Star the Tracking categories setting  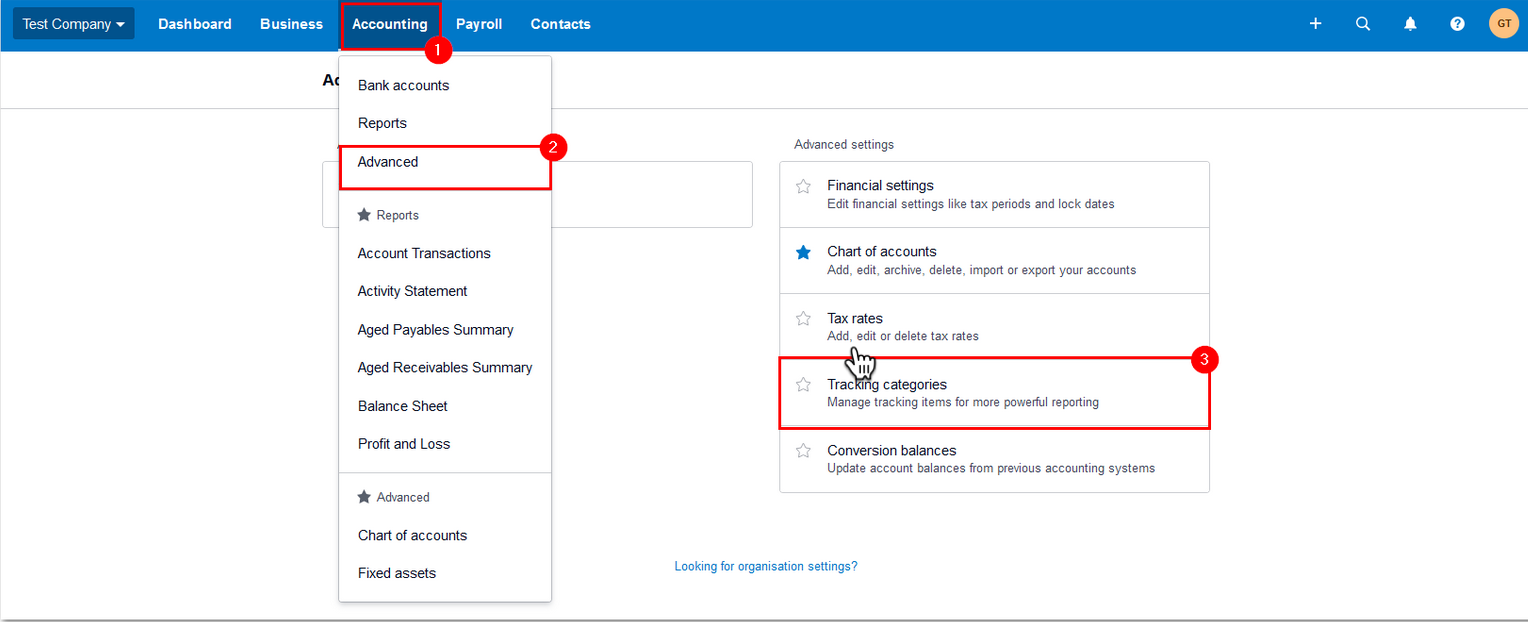tap(803, 385)
